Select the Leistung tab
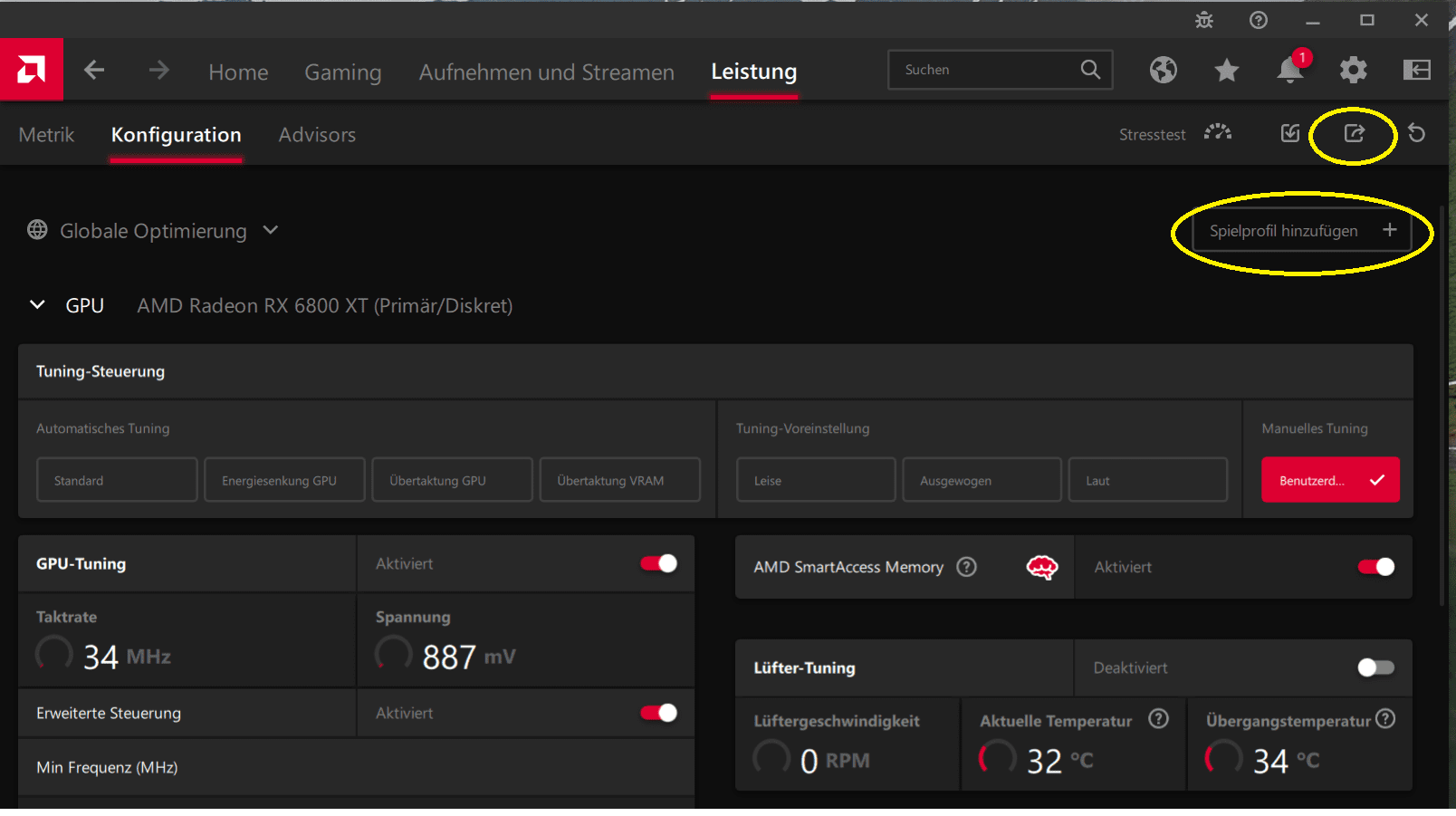The width and height of the screenshot is (1456, 816). click(x=753, y=72)
